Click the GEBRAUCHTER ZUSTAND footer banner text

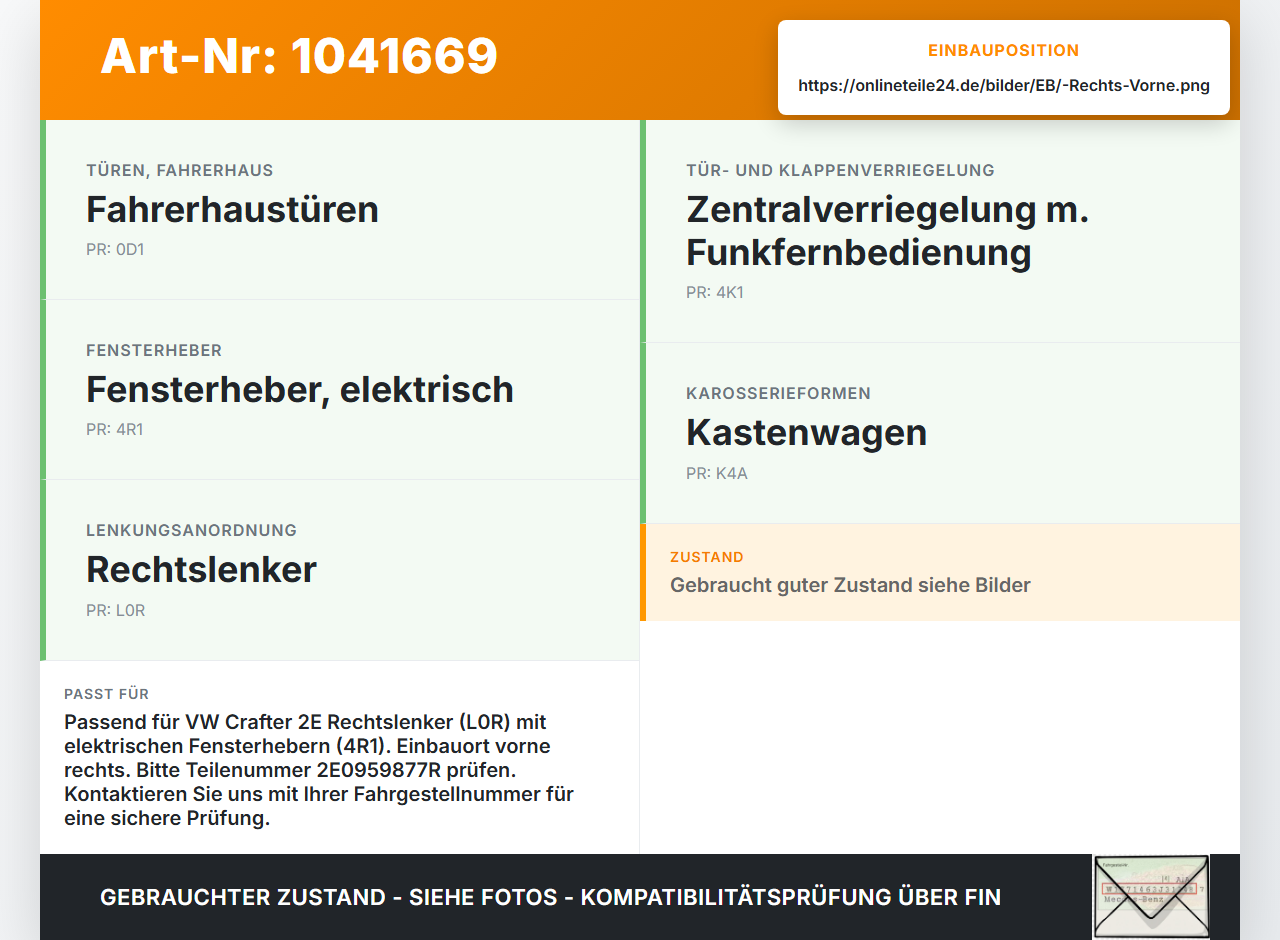pyautogui.click(x=550, y=897)
